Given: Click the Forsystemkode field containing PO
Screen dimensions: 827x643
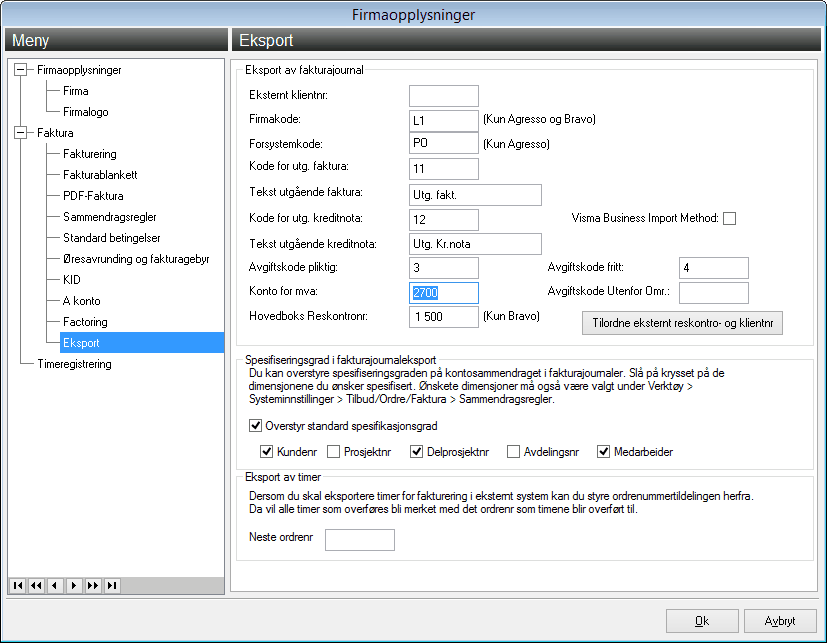Looking at the screenshot, I should pyautogui.click(x=444, y=143).
